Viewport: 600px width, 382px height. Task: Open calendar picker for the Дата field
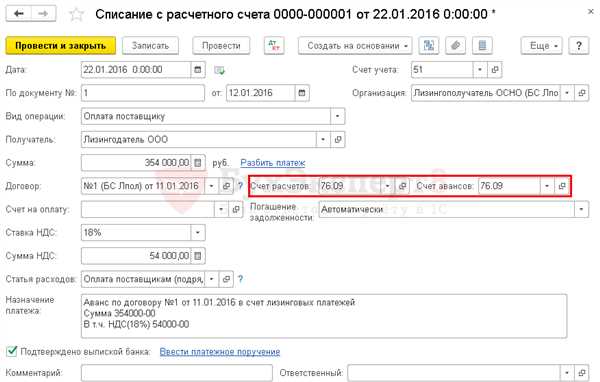[197, 70]
